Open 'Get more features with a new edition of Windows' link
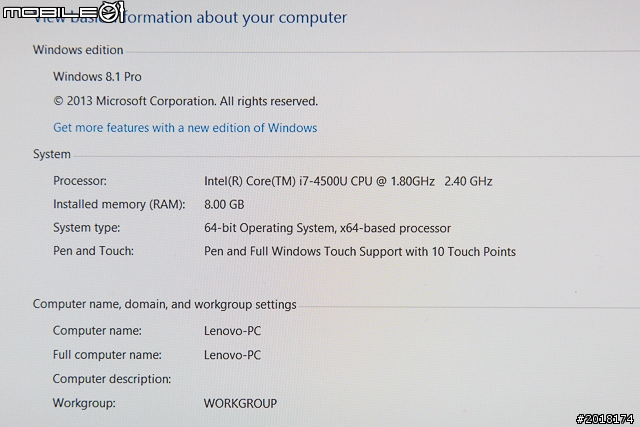Viewport: 640px width, 427px height. coord(185,128)
